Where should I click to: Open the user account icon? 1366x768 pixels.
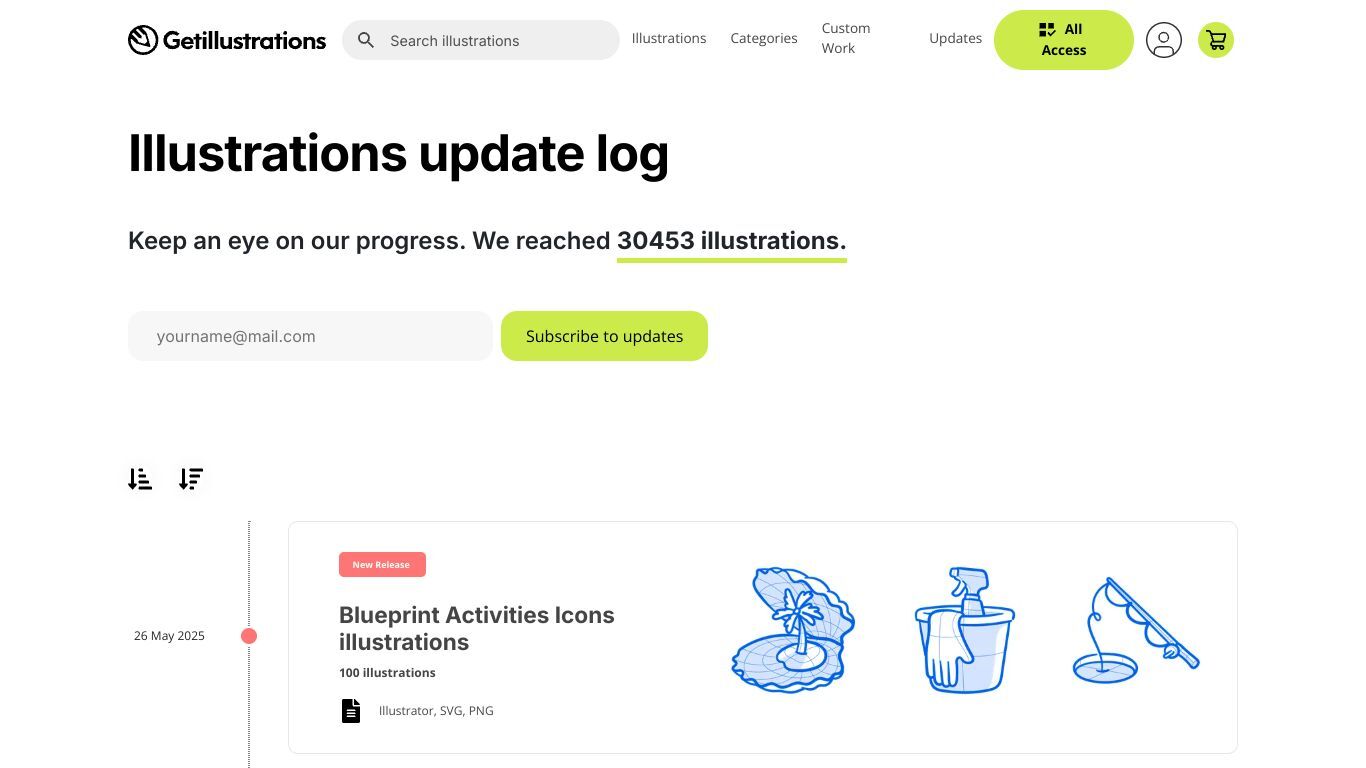tap(1163, 40)
